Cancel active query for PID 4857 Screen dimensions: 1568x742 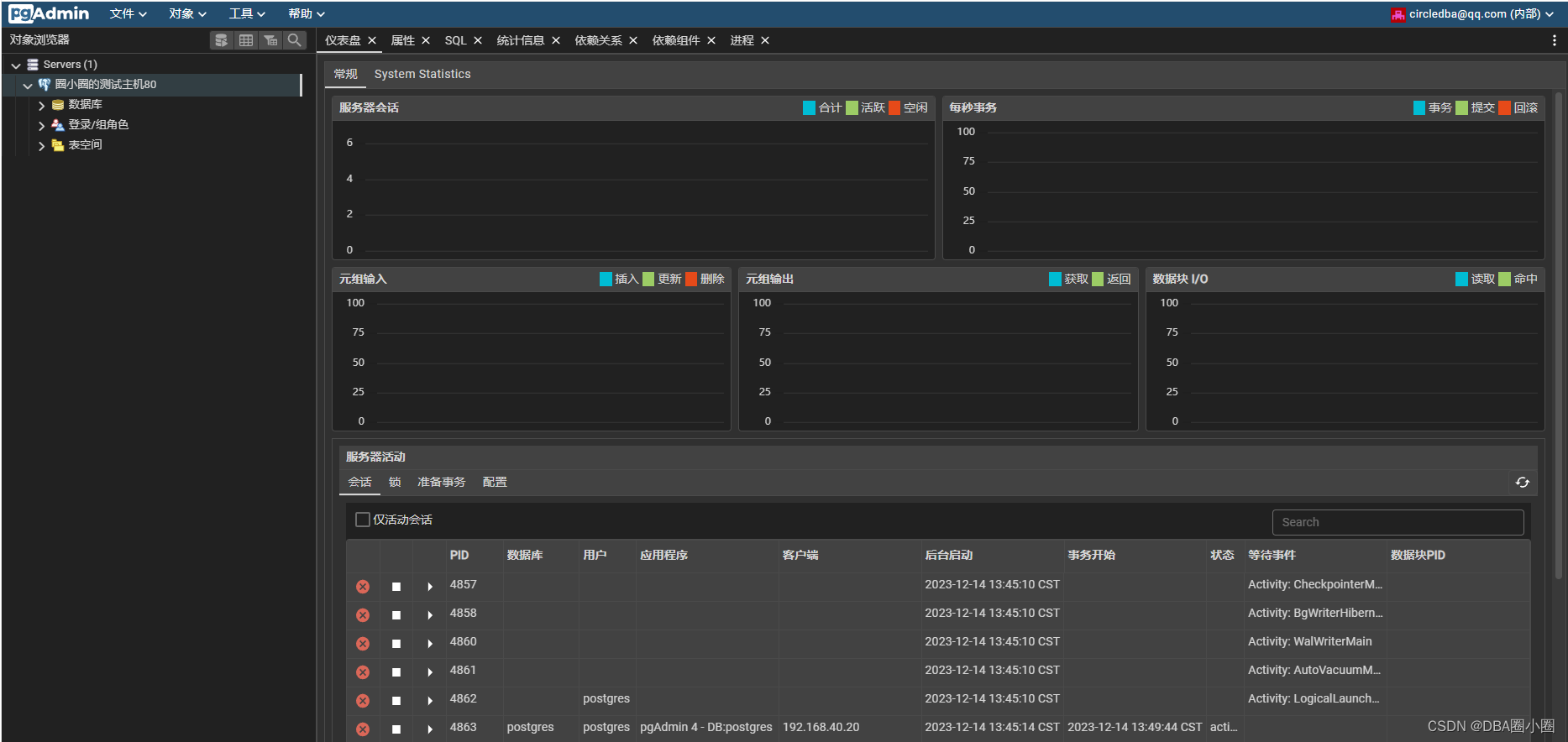click(x=396, y=587)
